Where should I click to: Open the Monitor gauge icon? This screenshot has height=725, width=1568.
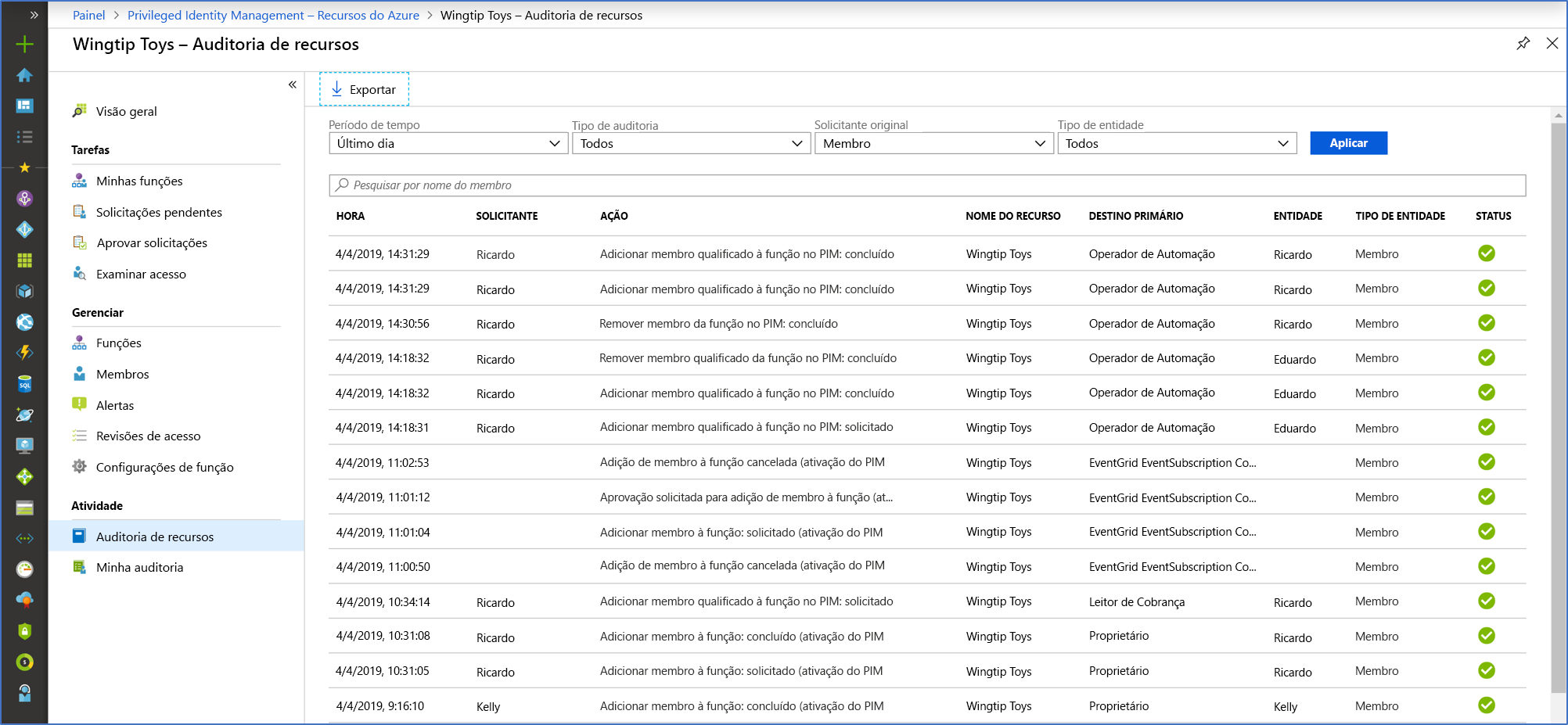click(x=25, y=569)
